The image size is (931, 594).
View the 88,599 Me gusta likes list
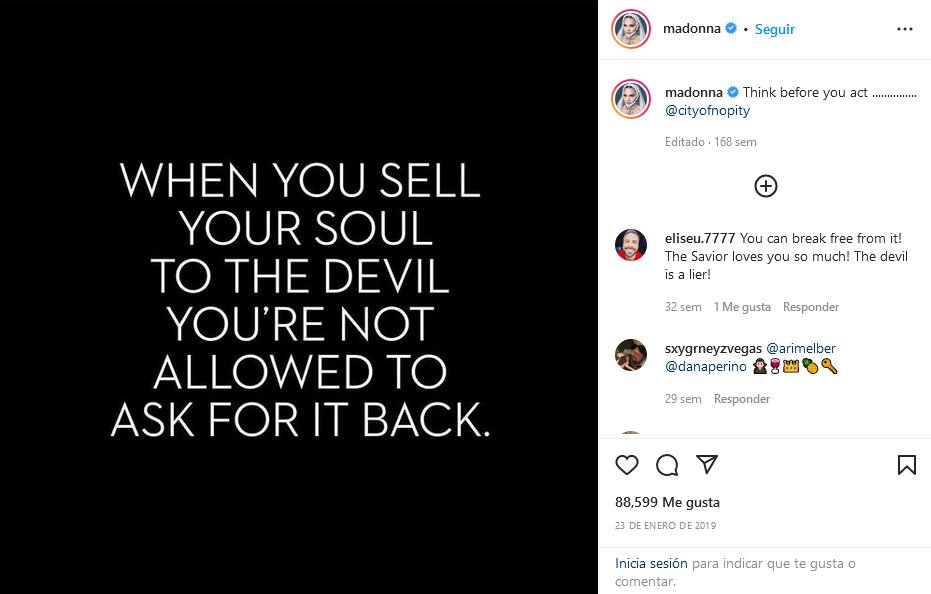[x=667, y=502]
